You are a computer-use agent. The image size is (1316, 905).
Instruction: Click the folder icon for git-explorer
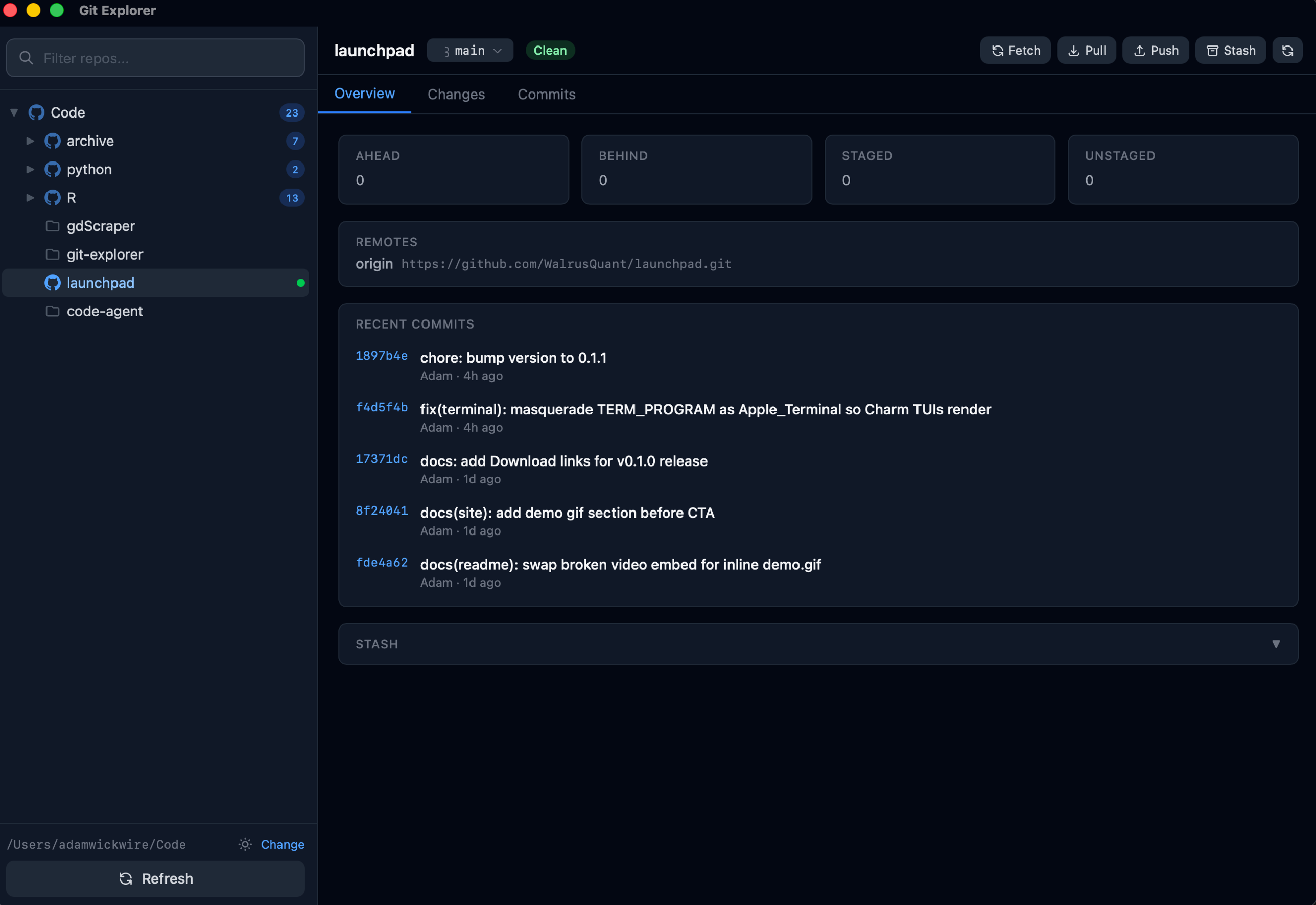tap(53, 254)
